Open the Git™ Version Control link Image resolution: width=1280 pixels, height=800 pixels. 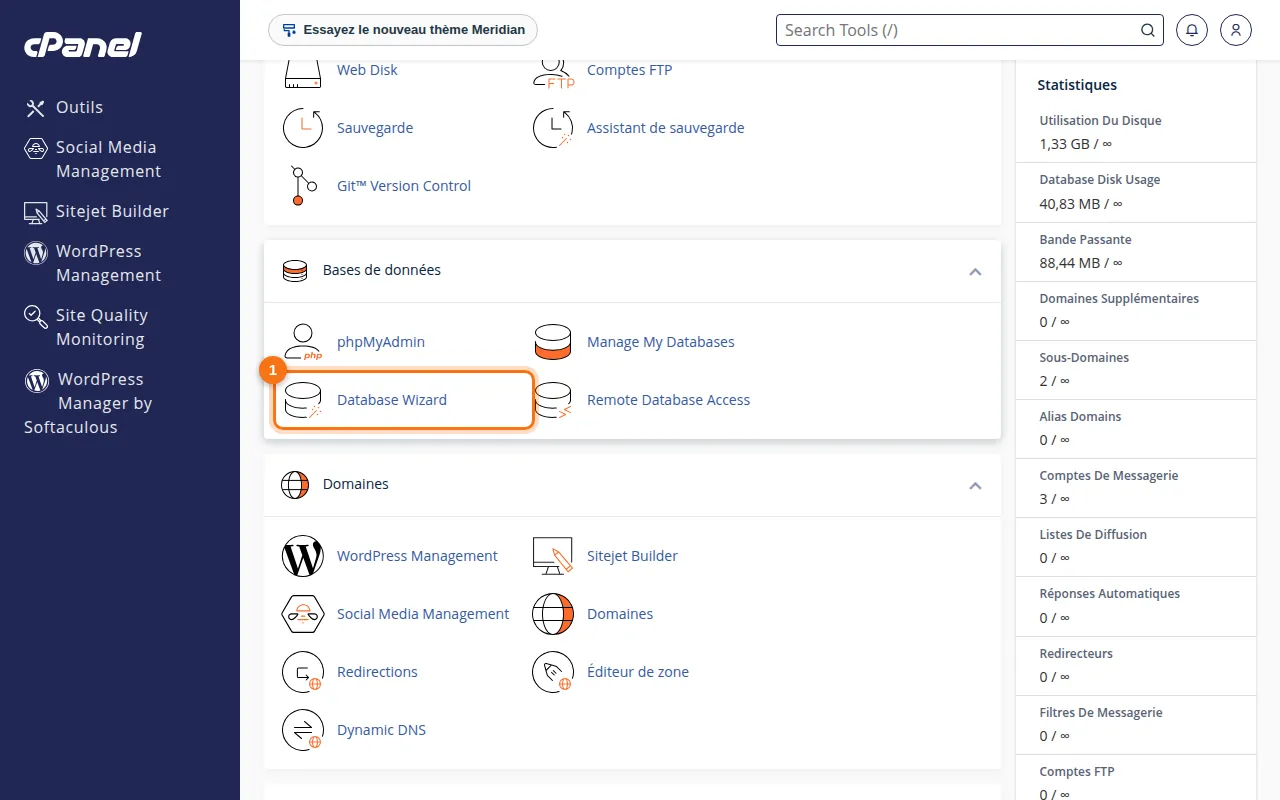404,186
